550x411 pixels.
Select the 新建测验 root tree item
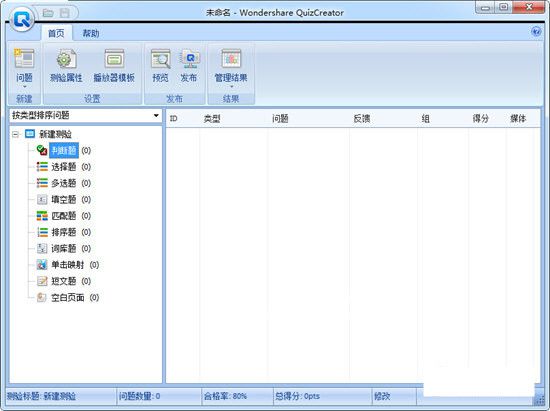[55, 134]
